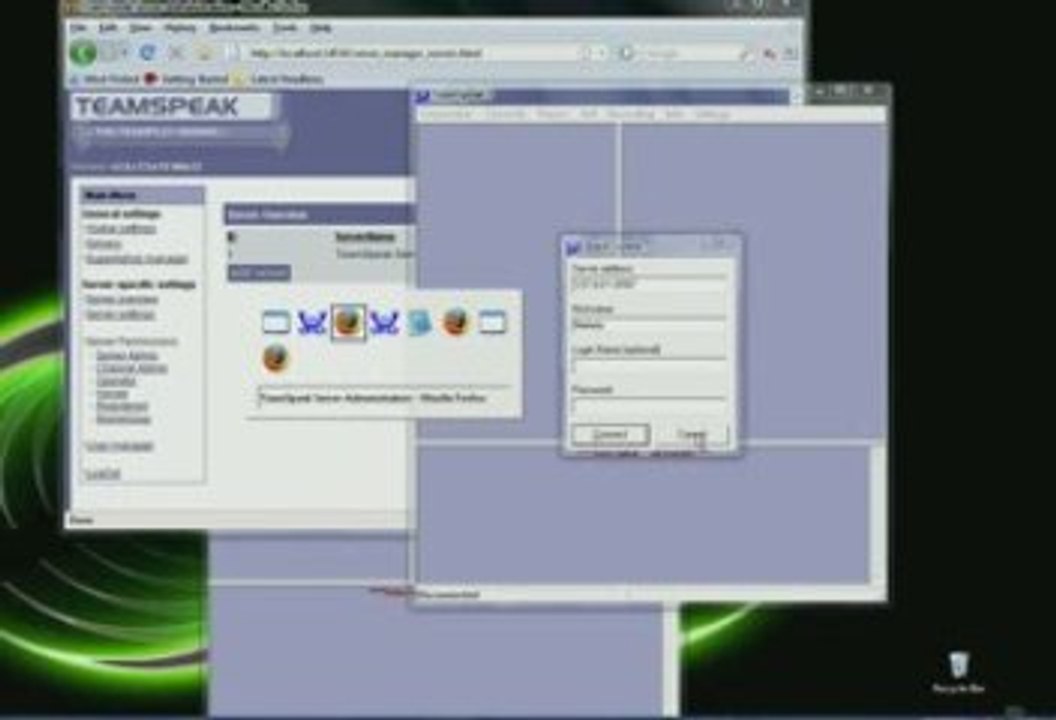The height and width of the screenshot is (720, 1056).
Task: Open the Most Visited bookmarks dropdown
Action: 106,79
